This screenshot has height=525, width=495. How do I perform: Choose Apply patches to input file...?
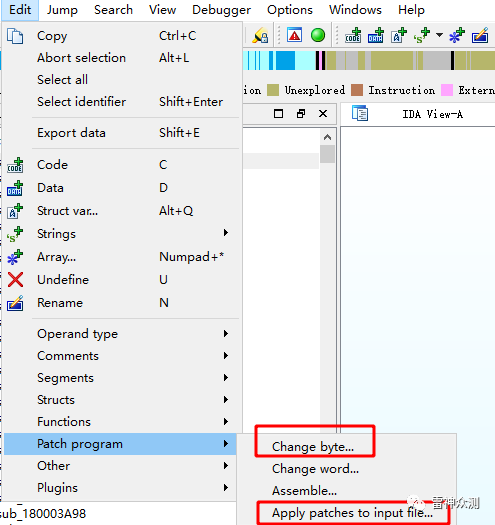click(352, 513)
